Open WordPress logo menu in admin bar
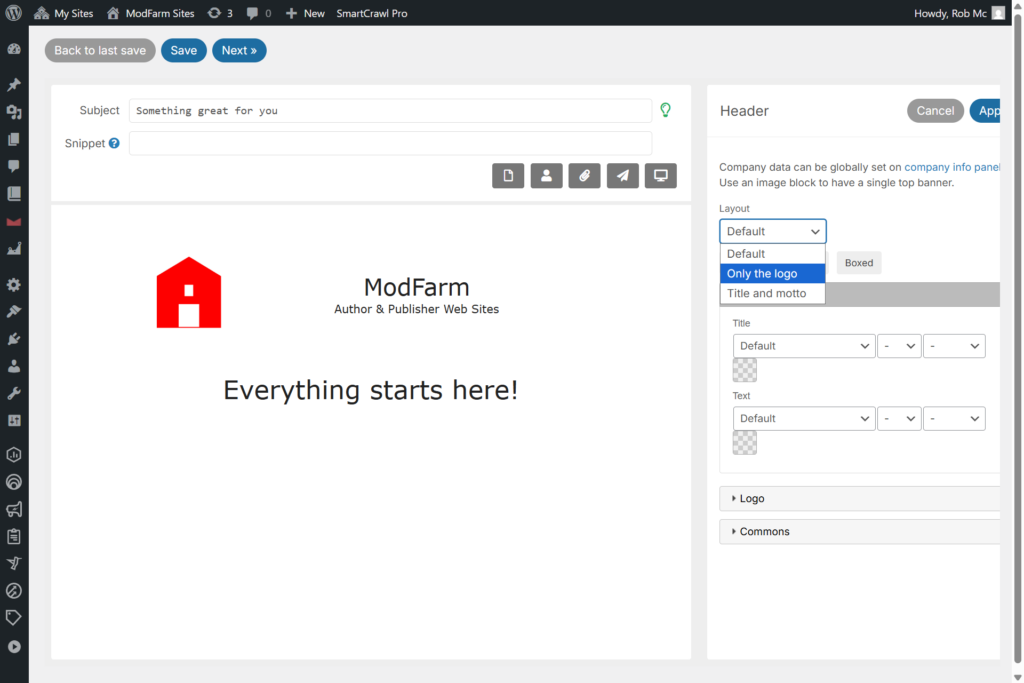1024x683 pixels. coord(14,13)
